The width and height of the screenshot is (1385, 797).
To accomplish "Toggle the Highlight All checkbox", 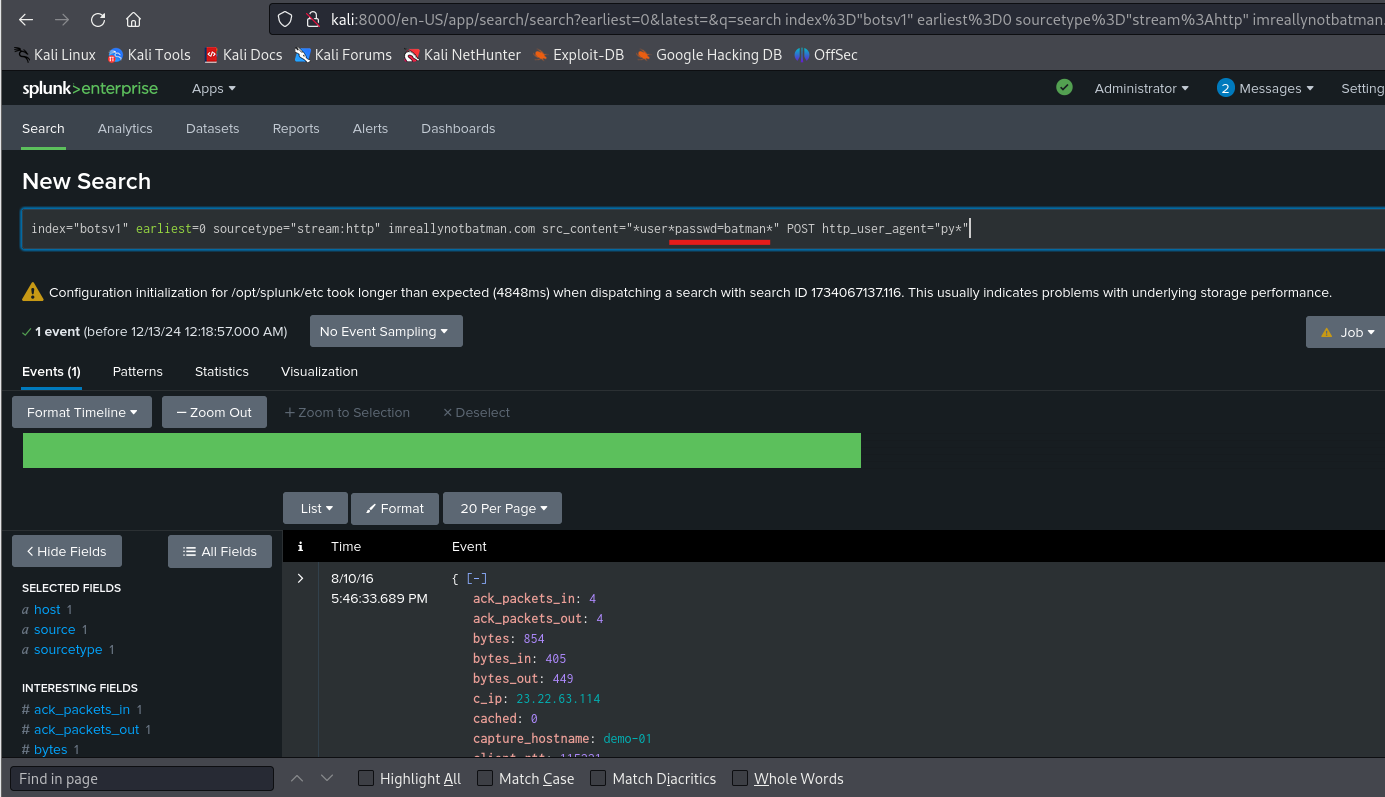I will coord(366,778).
